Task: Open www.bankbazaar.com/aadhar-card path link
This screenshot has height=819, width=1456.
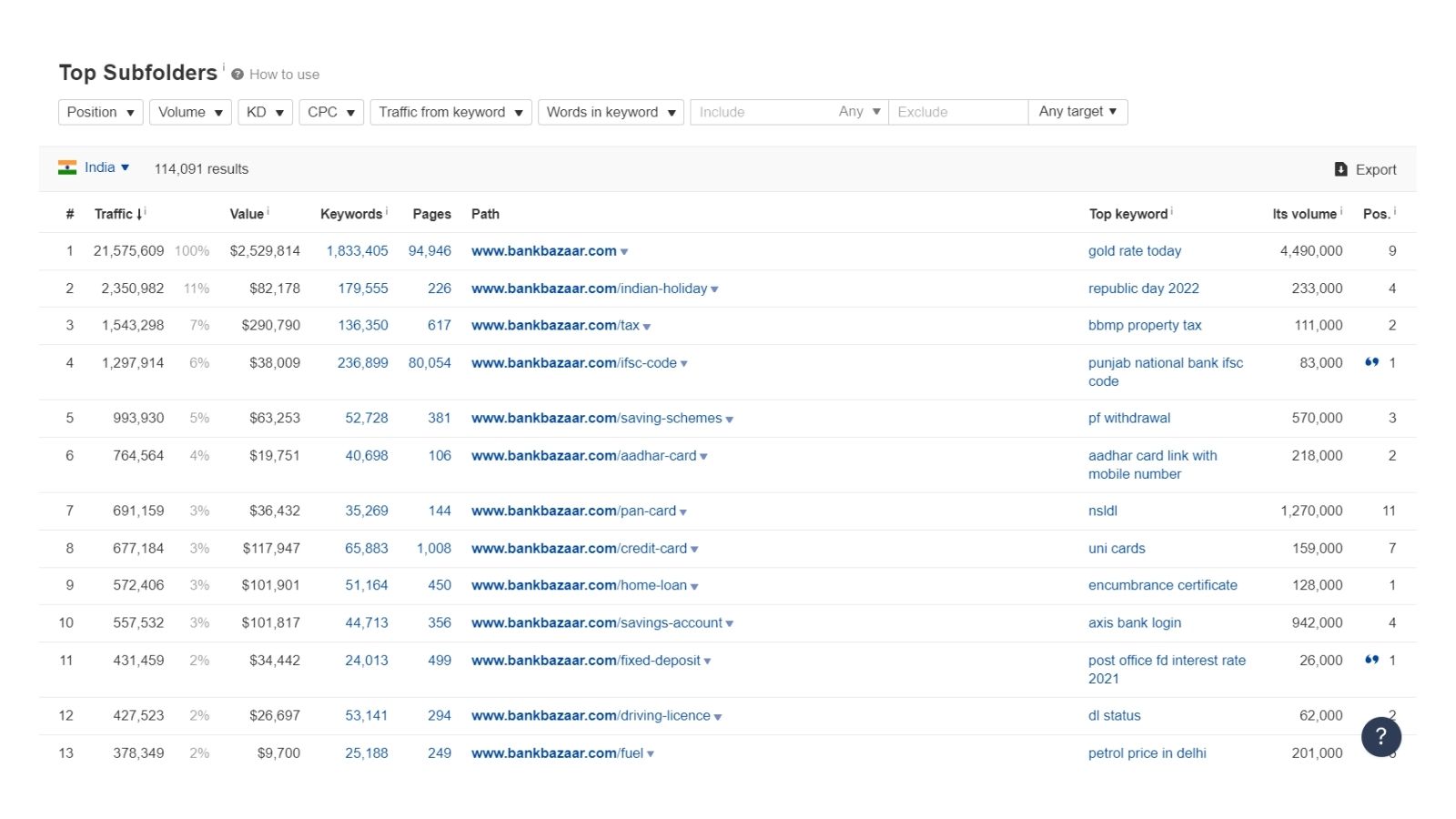Action: coord(584,455)
